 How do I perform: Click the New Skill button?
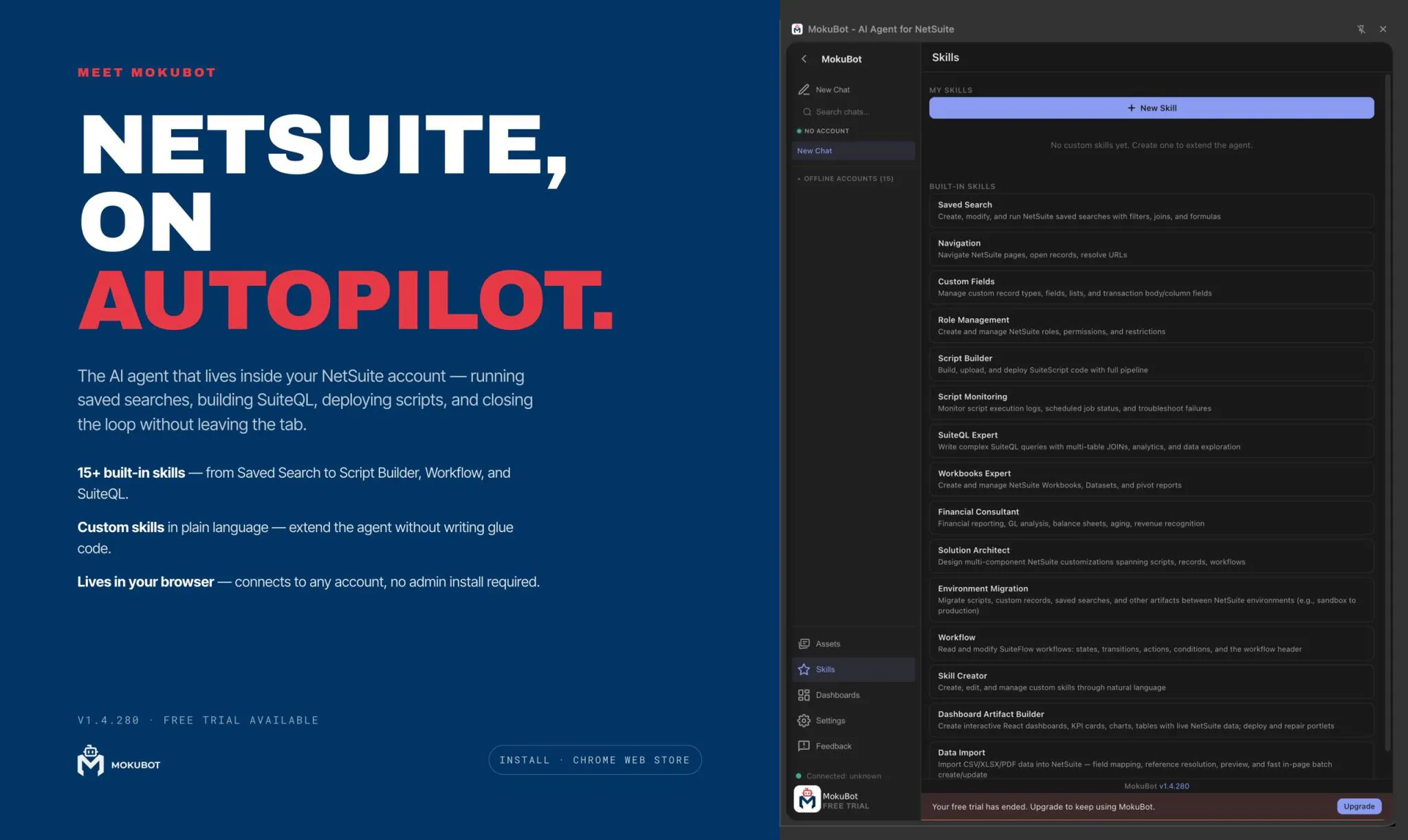click(1152, 108)
